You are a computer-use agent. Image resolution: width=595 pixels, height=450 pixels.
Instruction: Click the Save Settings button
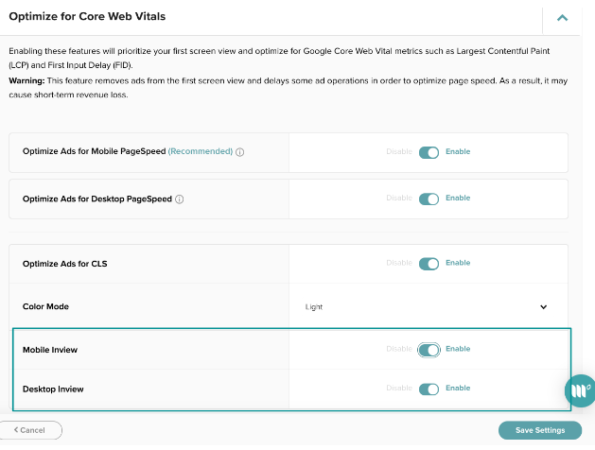click(x=540, y=430)
